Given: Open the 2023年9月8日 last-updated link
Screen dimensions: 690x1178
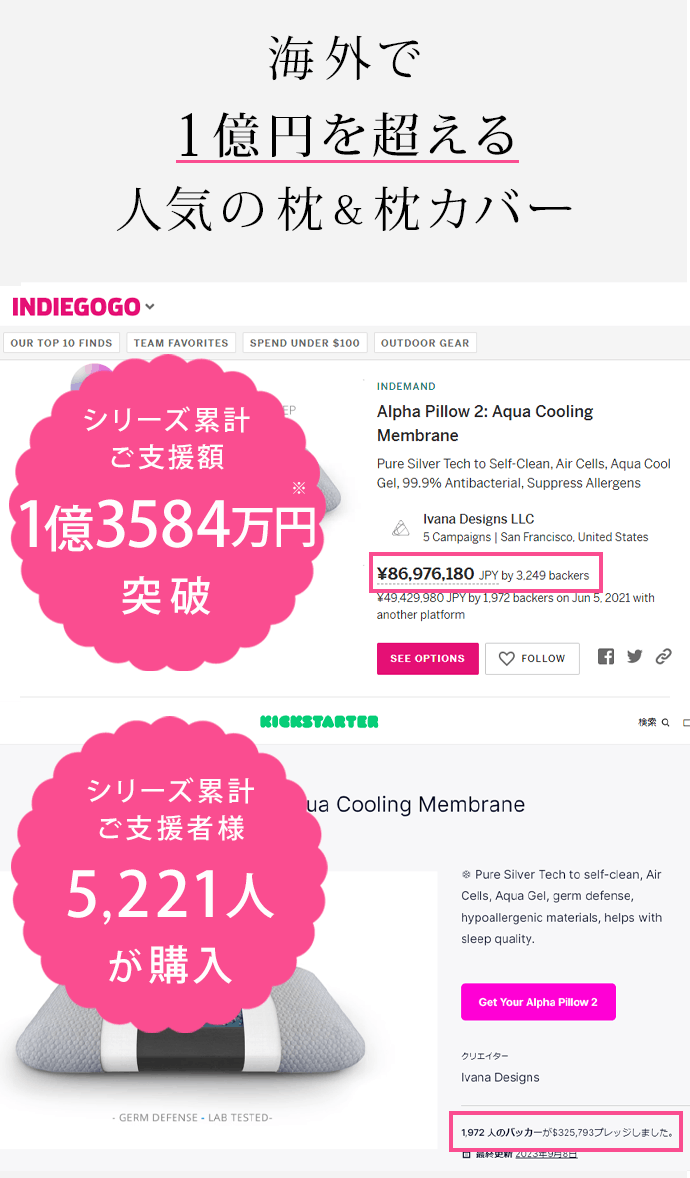Looking at the screenshot, I should click(547, 1153).
